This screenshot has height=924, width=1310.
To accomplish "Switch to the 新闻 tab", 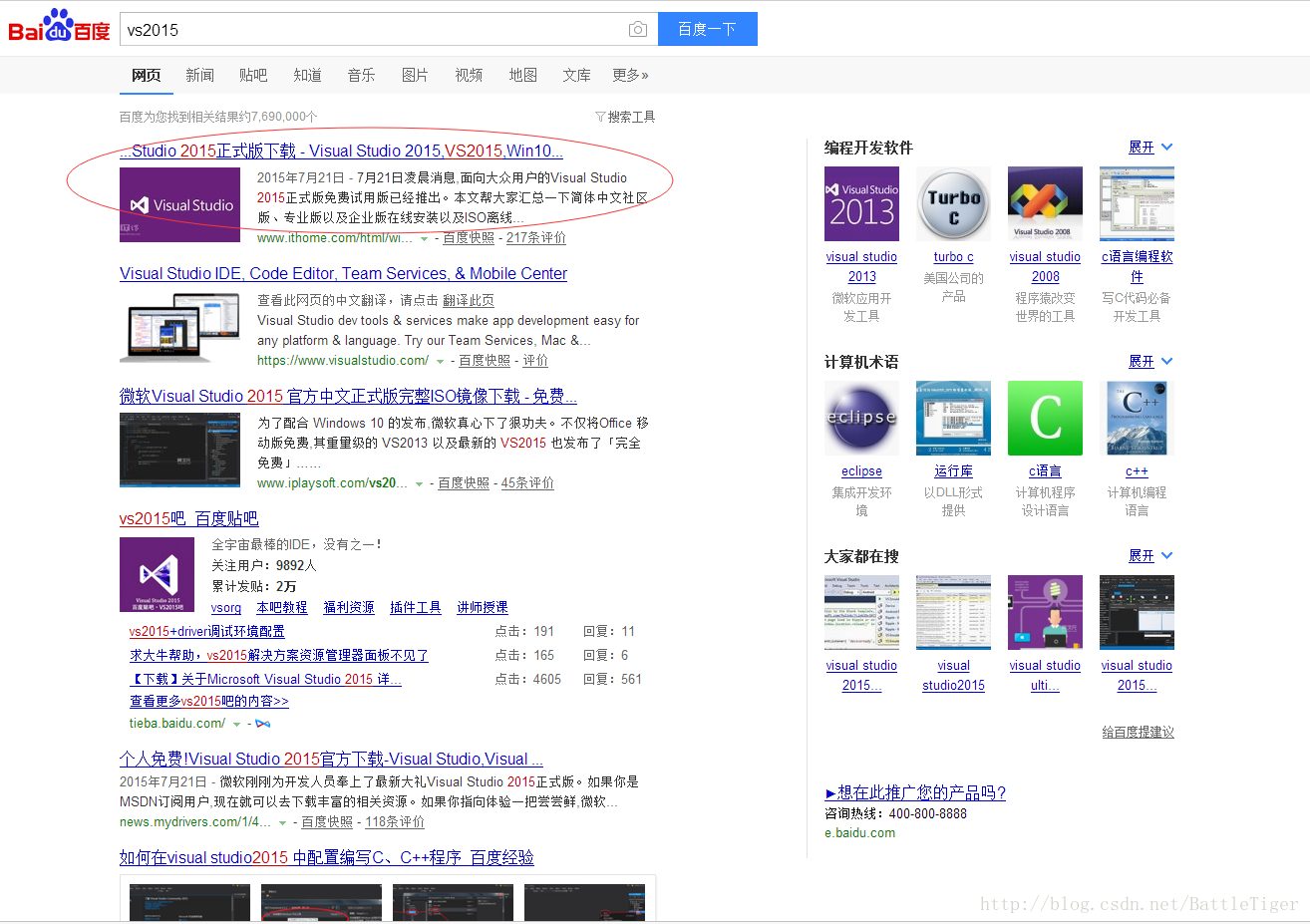I will [199, 75].
